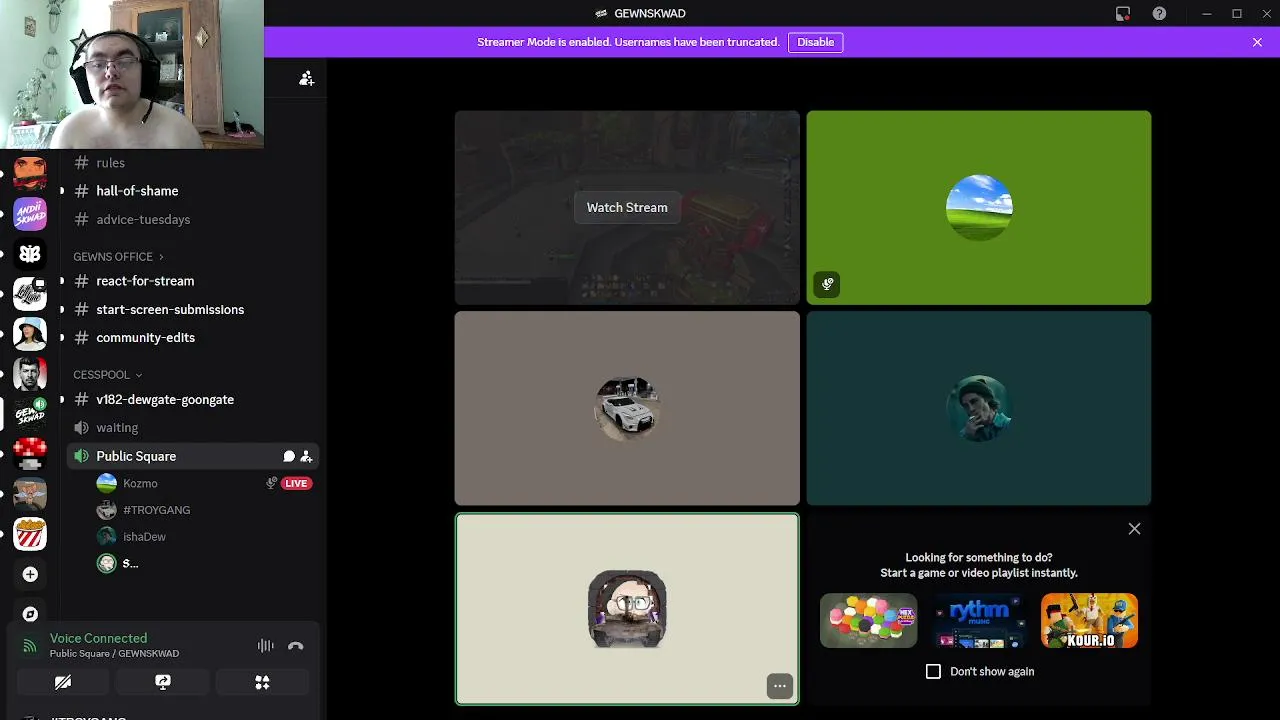Open chat icon on Public Square

click(x=289, y=456)
